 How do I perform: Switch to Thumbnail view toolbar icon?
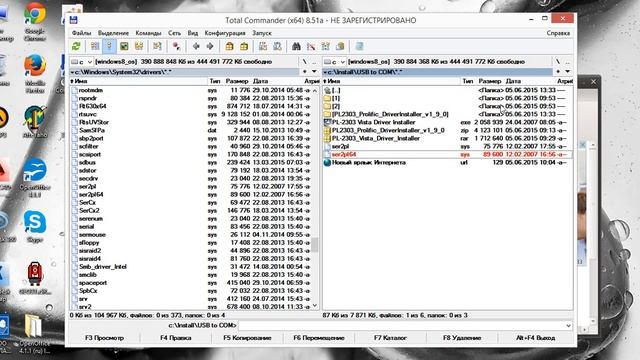coord(124,46)
